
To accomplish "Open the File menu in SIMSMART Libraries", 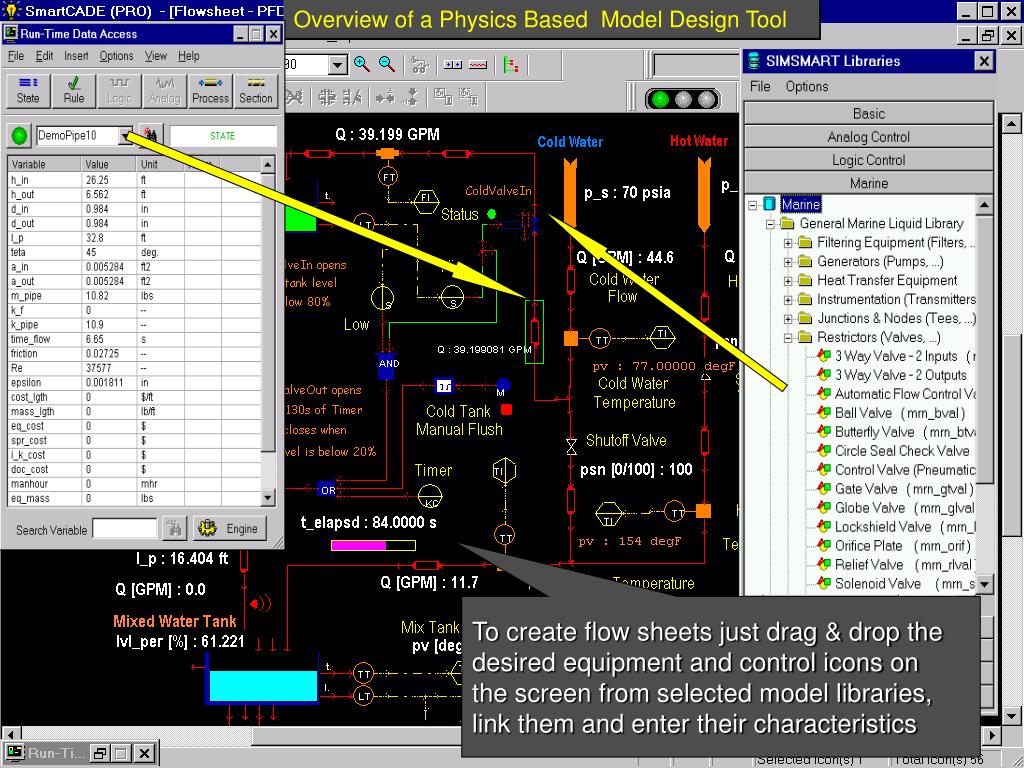I will (x=760, y=86).
